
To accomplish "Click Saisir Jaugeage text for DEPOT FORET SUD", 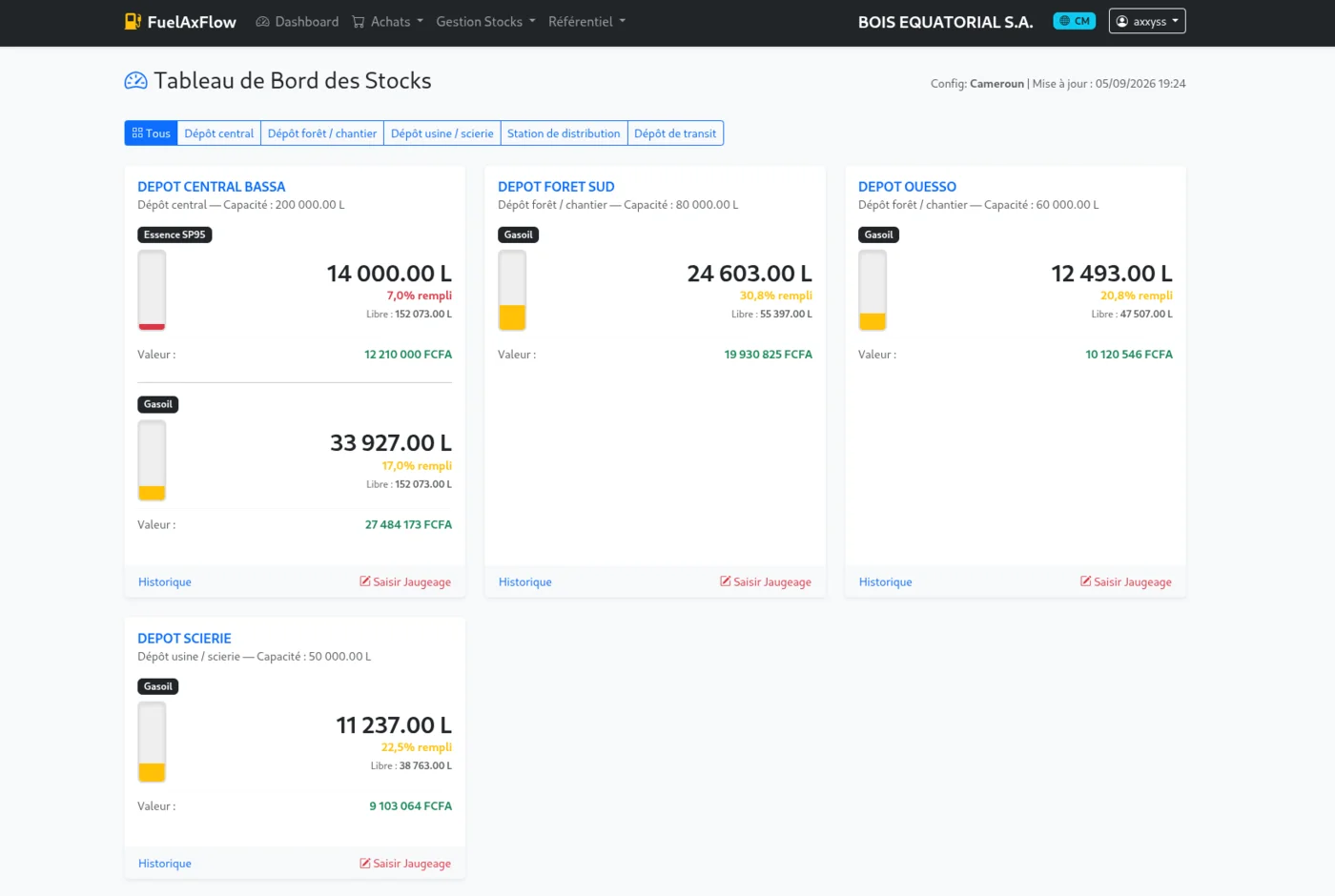I will [x=772, y=582].
